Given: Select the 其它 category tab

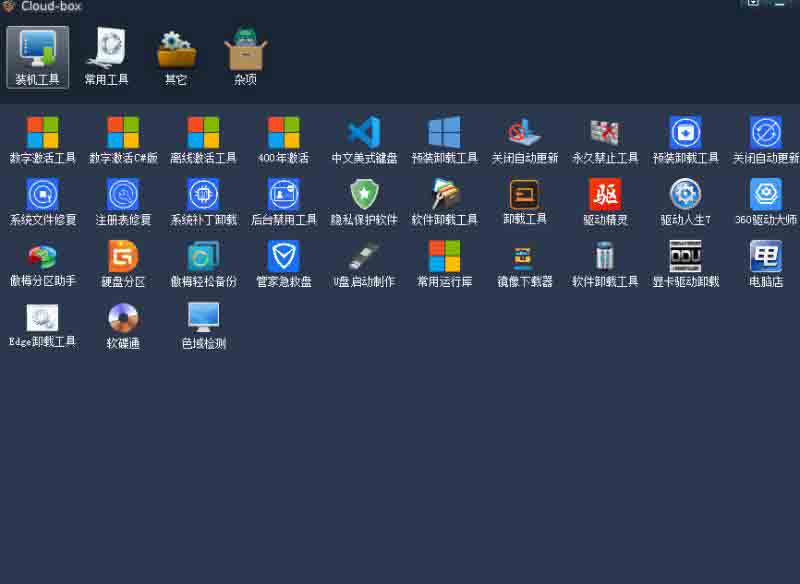Looking at the screenshot, I should point(176,57).
